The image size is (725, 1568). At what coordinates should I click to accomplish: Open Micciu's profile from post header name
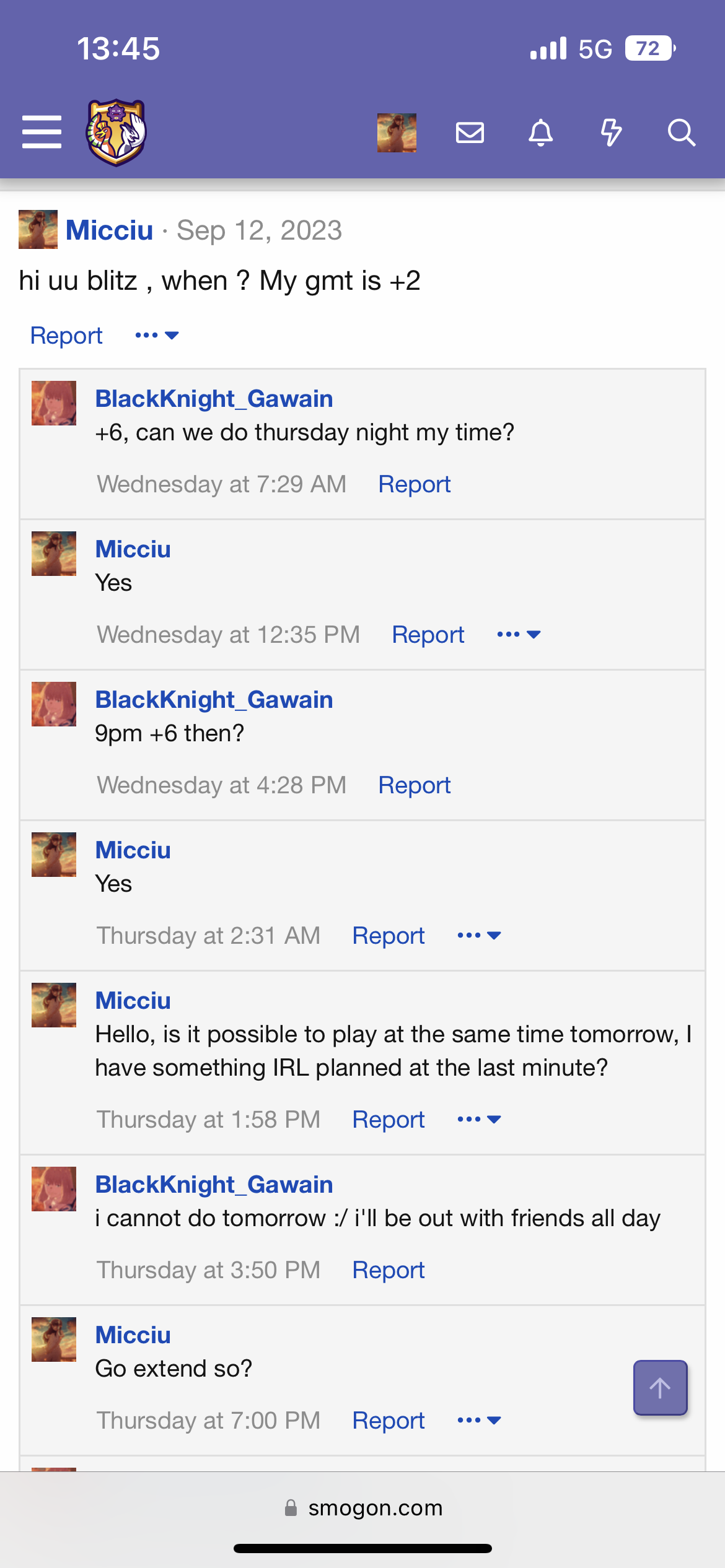point(109,230)
